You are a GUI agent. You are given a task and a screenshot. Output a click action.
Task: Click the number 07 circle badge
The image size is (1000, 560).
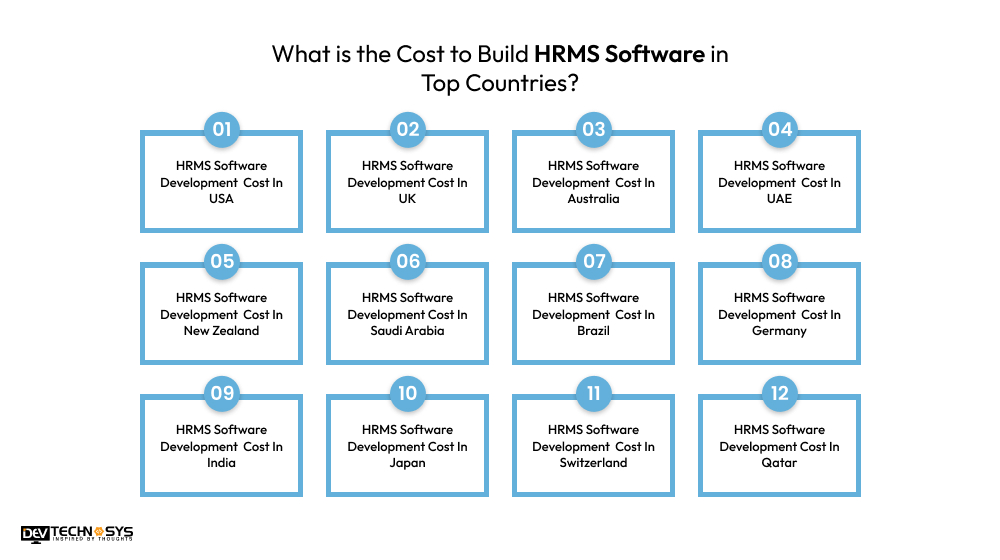[594, 262]
